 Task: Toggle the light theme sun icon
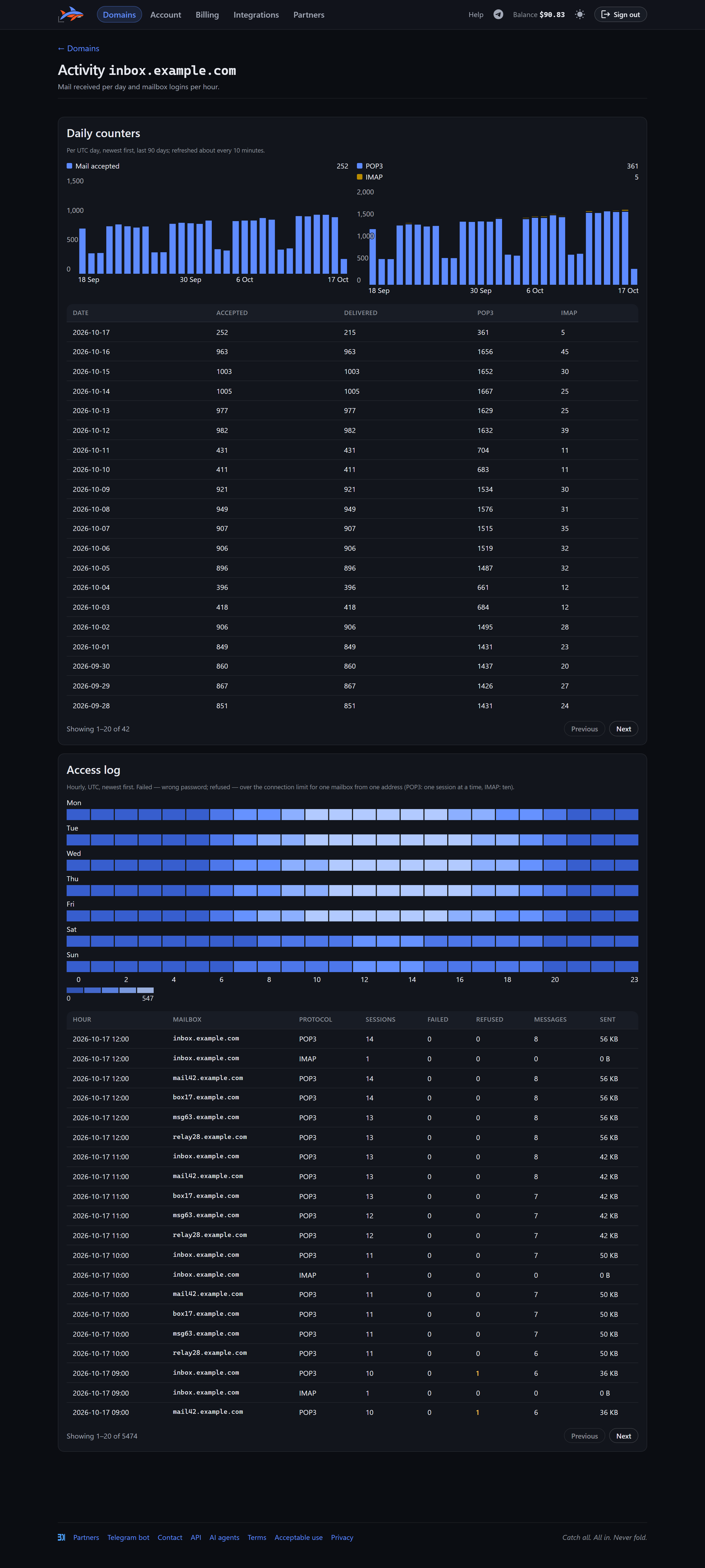coord(580,15)
